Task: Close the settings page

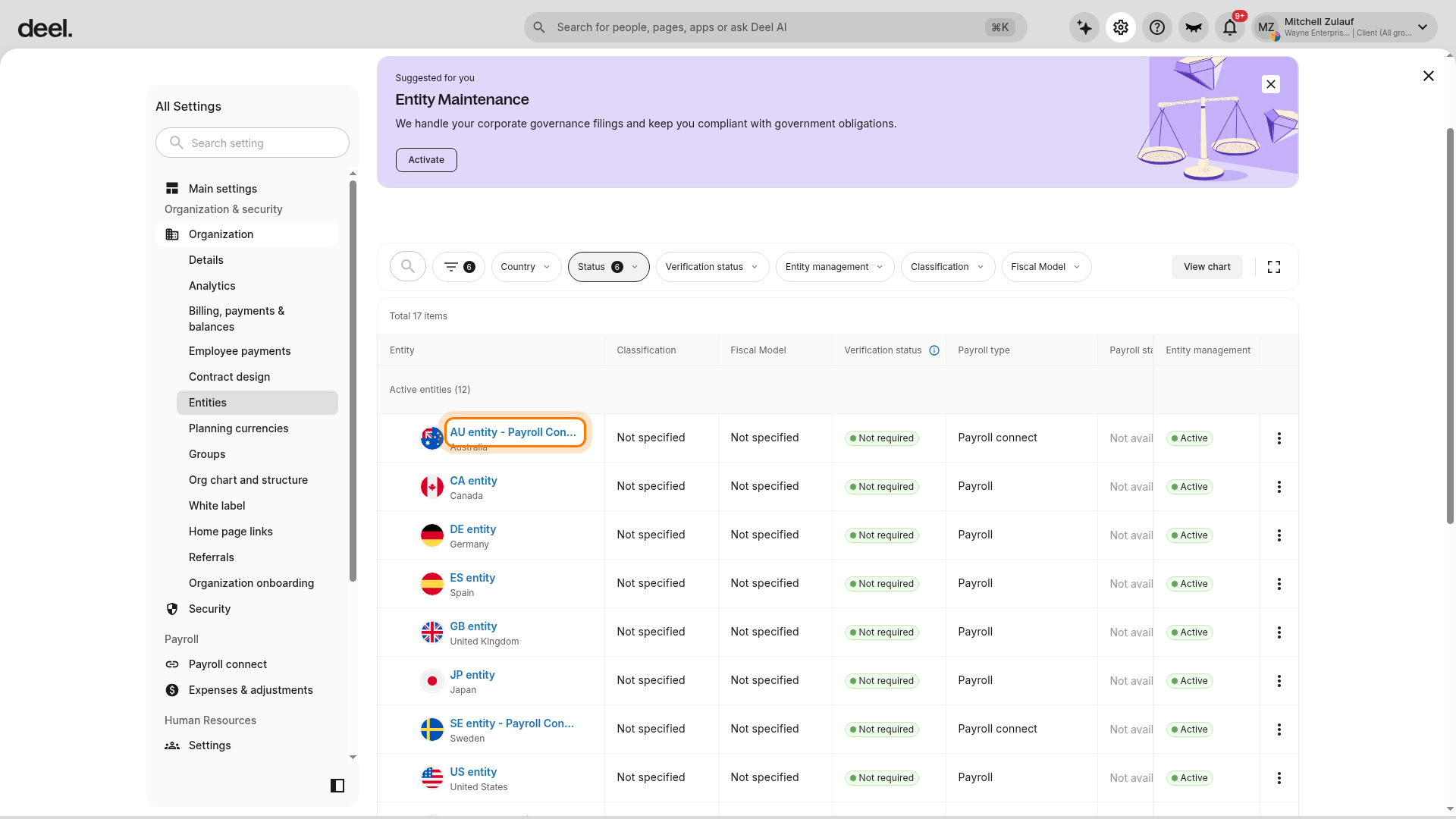Action: [x=1429, y=76]
